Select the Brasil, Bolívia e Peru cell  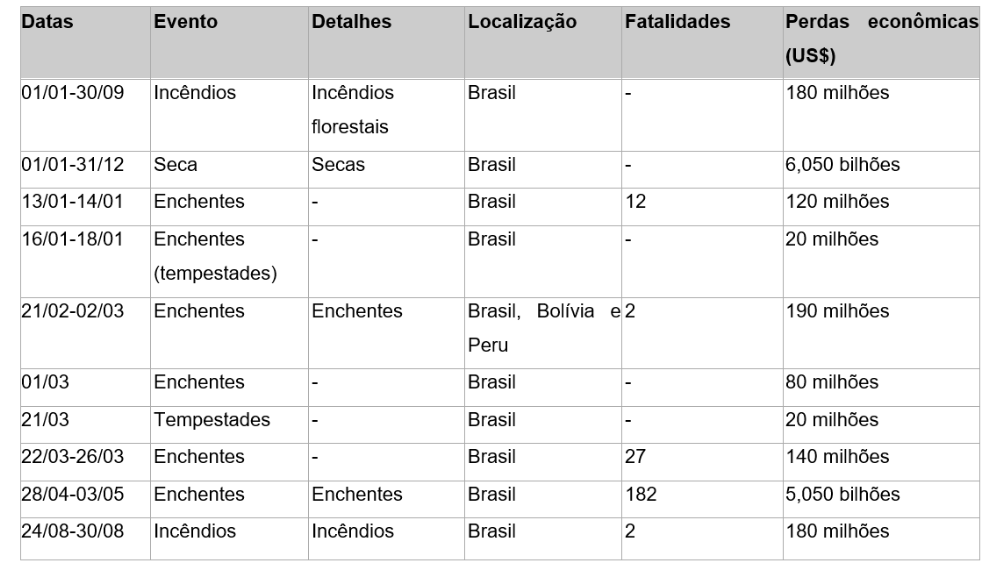(x=543, y=333)
